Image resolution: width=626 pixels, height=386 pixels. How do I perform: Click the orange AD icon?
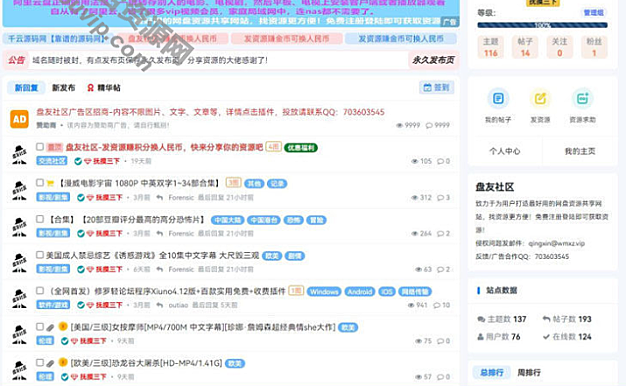[19, 119]
